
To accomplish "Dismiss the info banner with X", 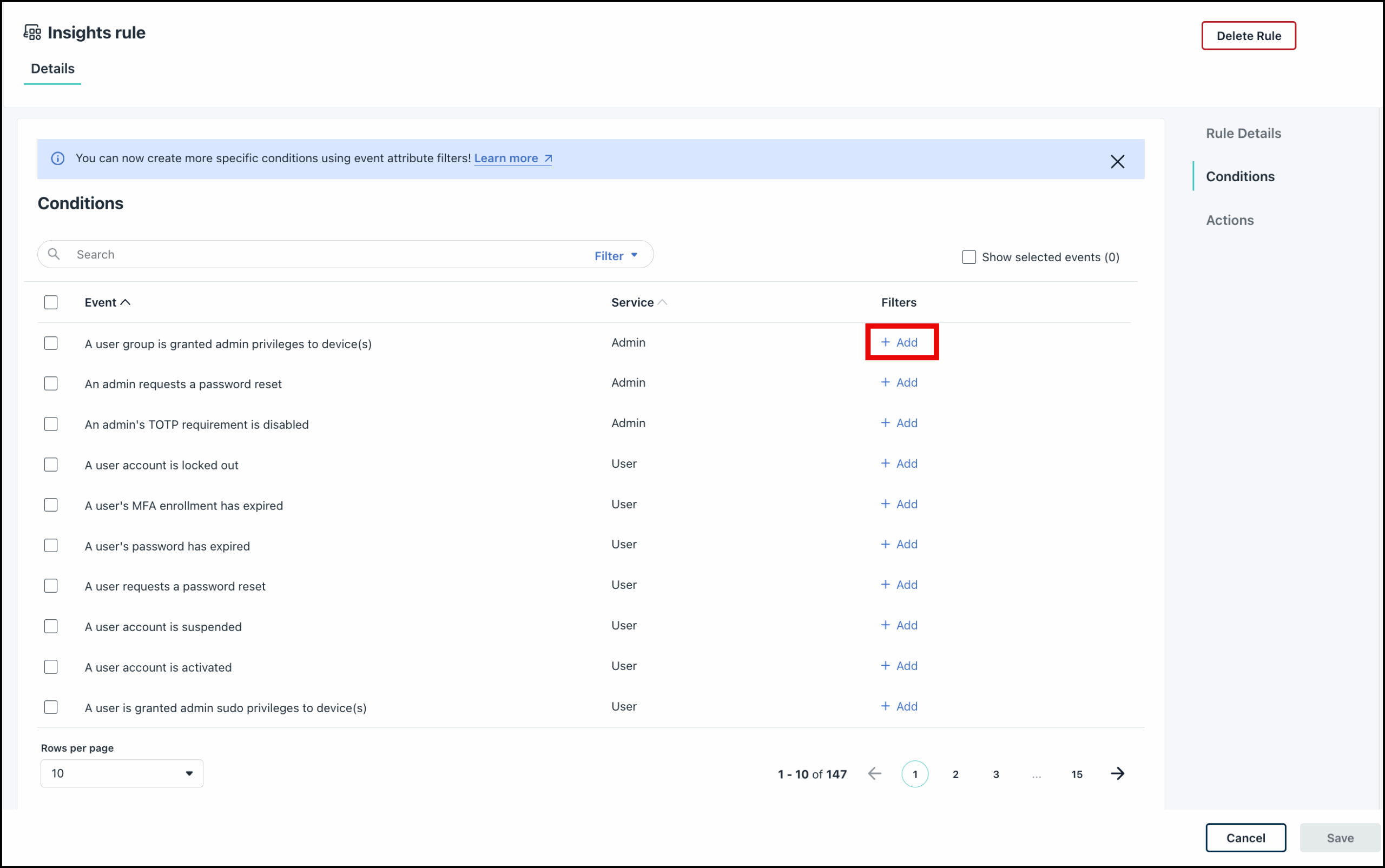I will [x=1117, y=161].
